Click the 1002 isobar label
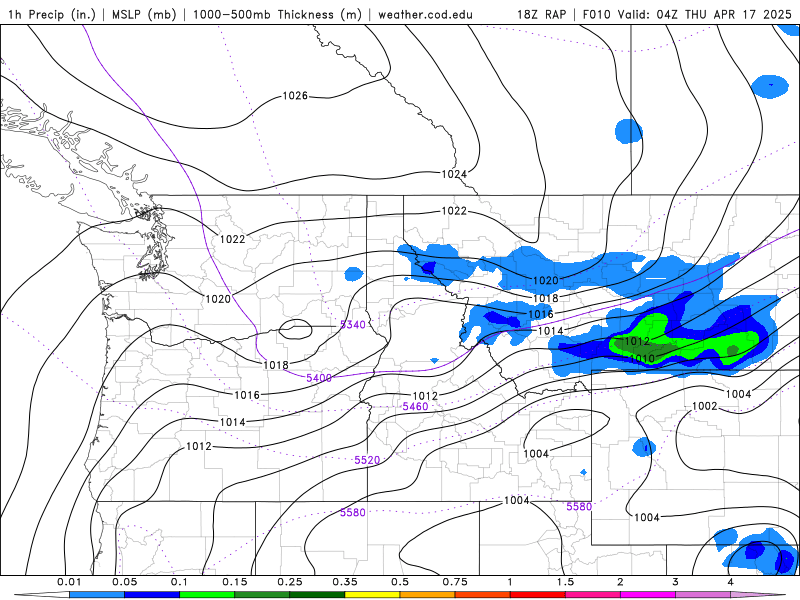This screenshot has height=600, width=800. click(x=705, y=406)
